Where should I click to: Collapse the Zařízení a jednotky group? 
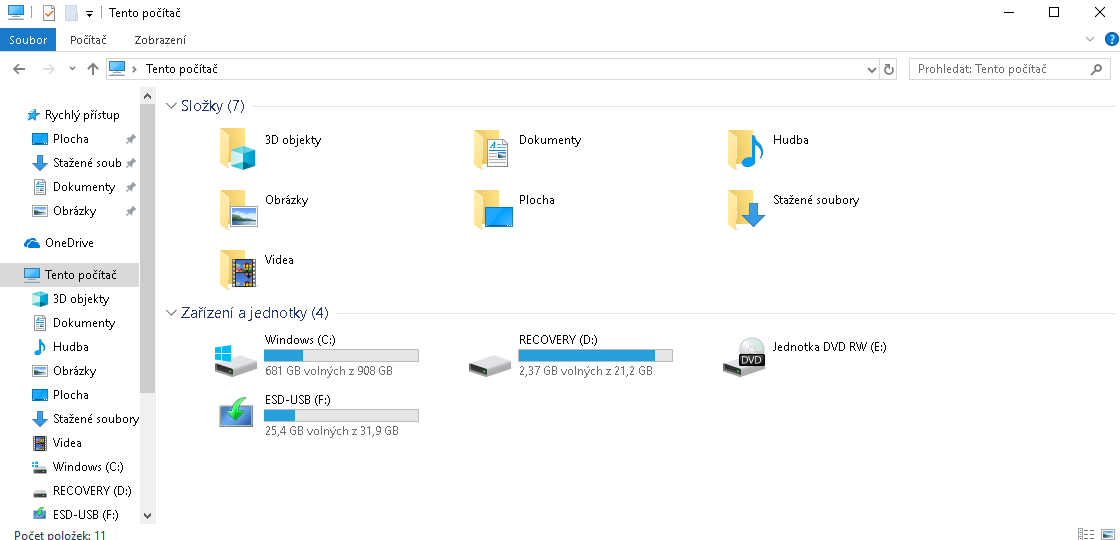[171, 313]
